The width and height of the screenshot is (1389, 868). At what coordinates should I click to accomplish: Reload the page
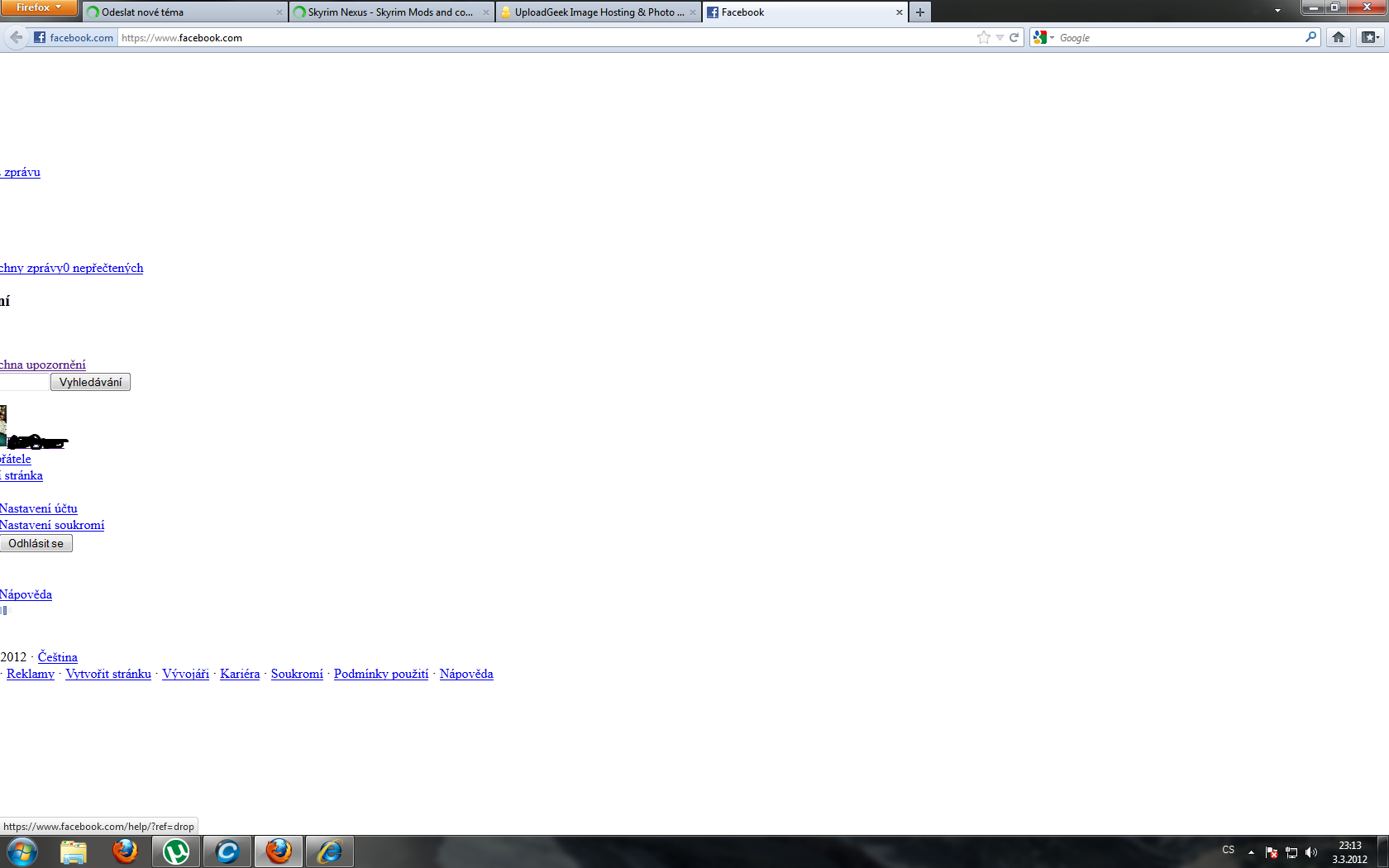point(1014,37)
